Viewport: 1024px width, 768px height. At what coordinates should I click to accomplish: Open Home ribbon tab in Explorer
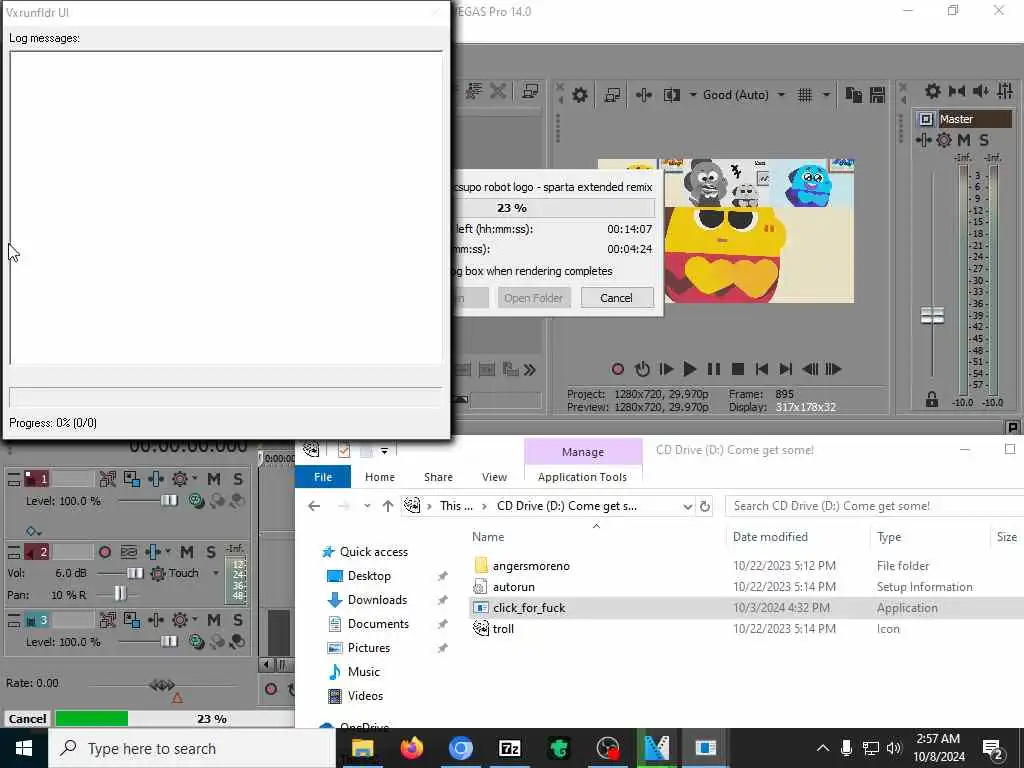click(x=380, y=477)
